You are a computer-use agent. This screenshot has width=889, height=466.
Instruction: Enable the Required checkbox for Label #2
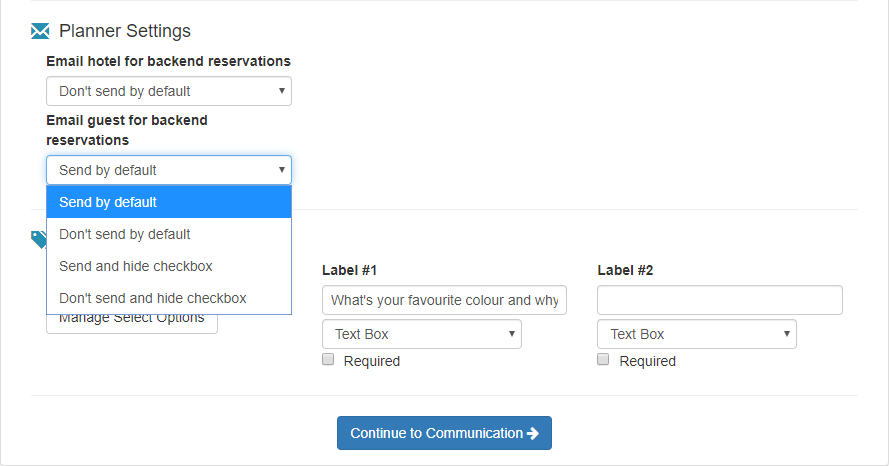coord(603,360)
